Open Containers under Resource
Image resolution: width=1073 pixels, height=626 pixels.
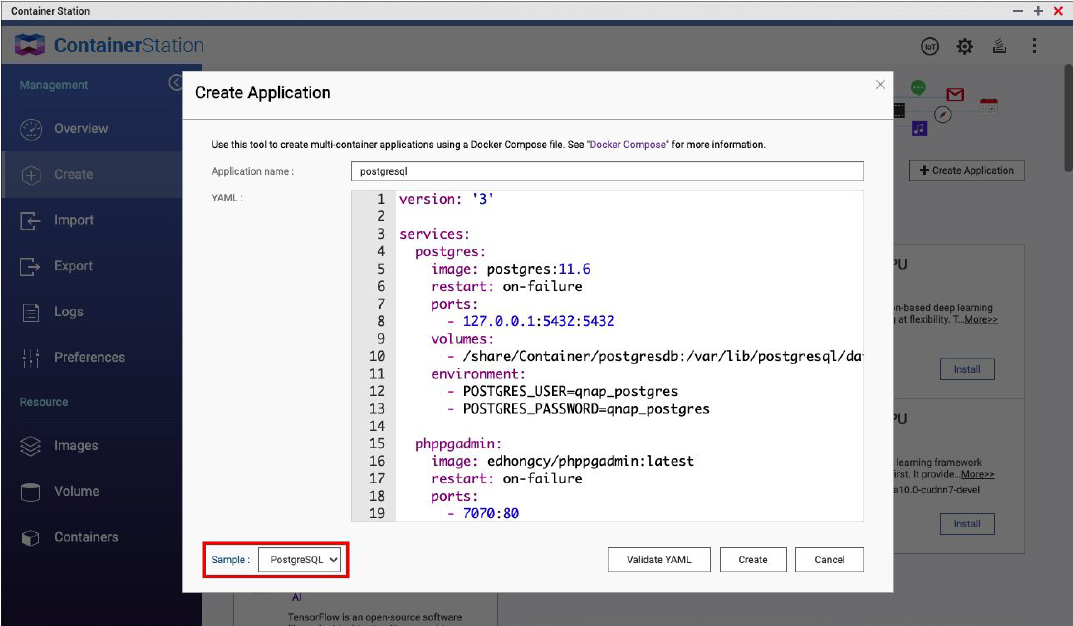tap(86, 537)
